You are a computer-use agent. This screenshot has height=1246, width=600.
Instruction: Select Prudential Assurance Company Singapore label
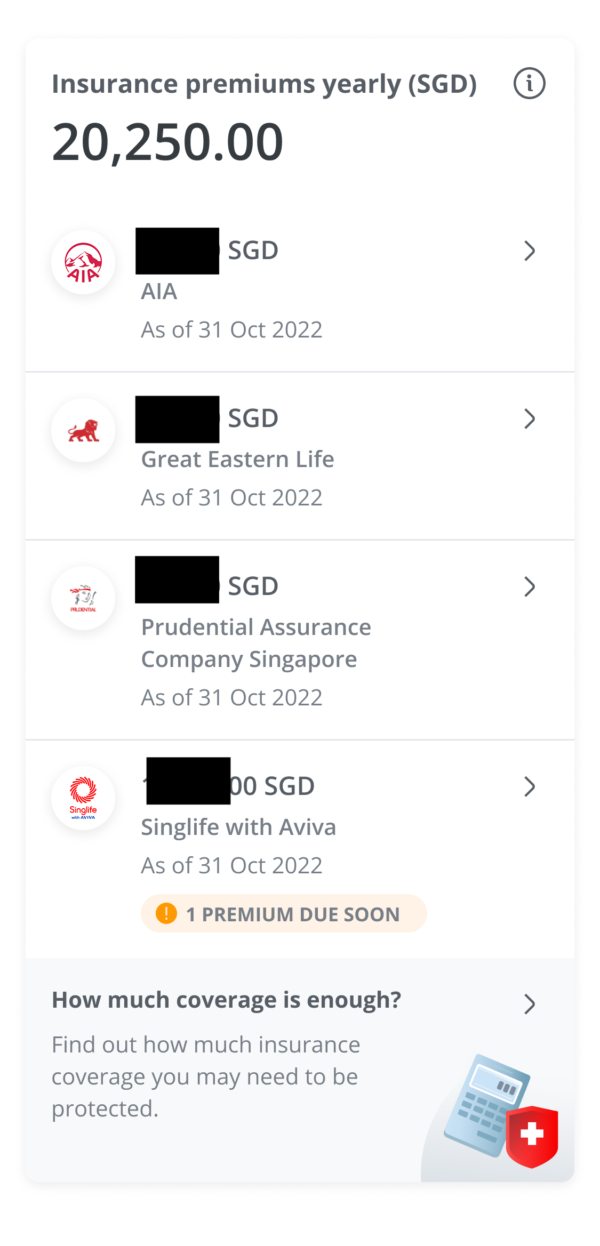pyautogui.click(x=255, y=643)
